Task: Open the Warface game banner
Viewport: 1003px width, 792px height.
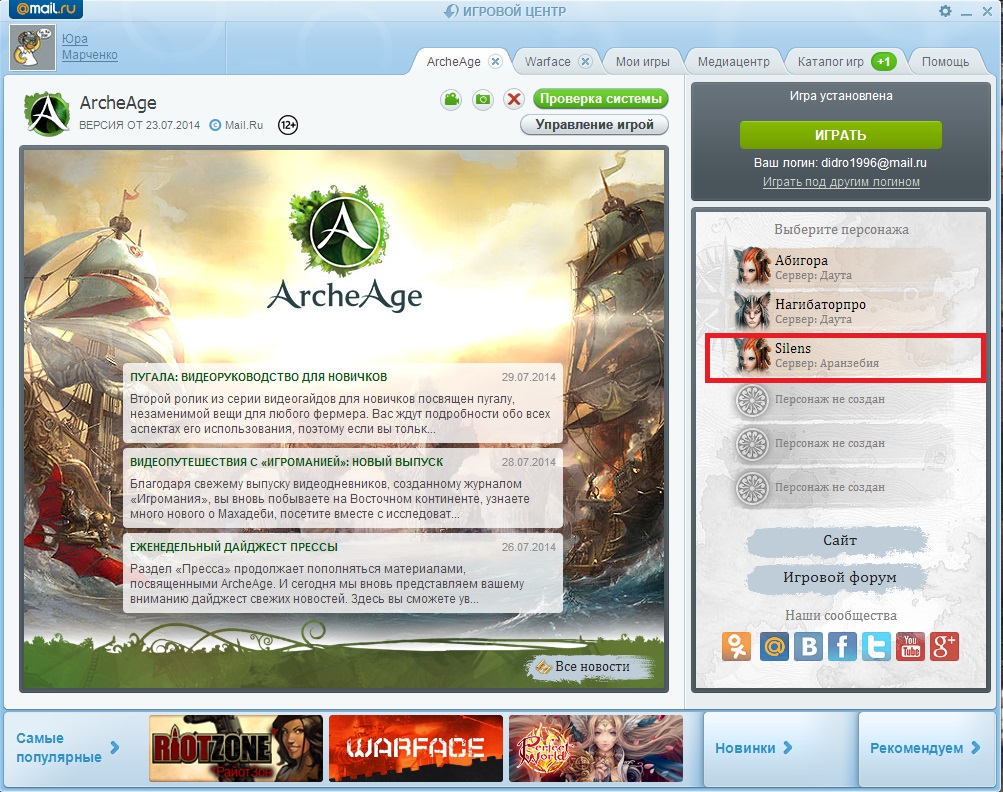Action: click(x=416, y=748)
